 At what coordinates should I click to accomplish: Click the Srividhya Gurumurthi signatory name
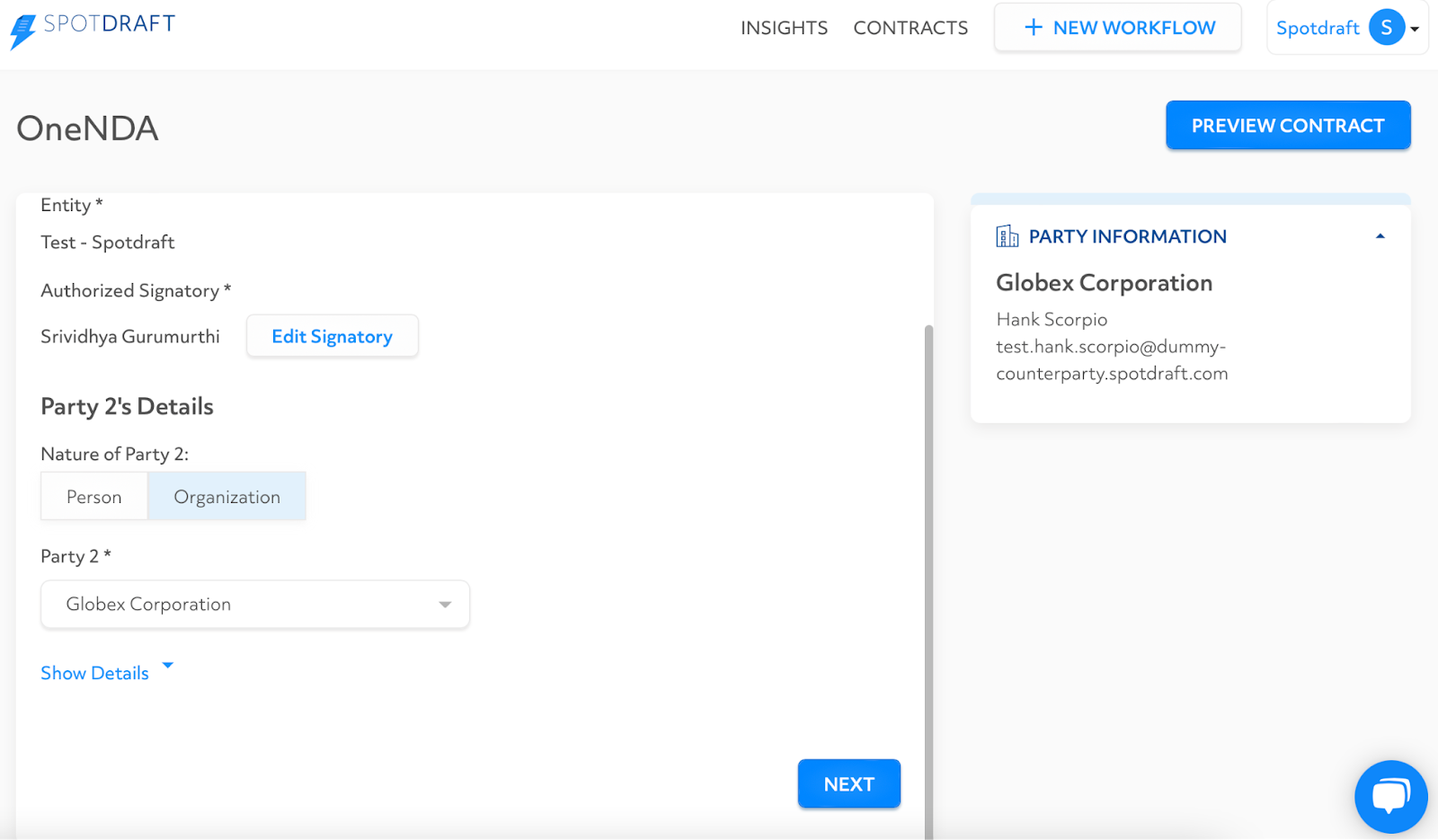[x=130, y=337]
